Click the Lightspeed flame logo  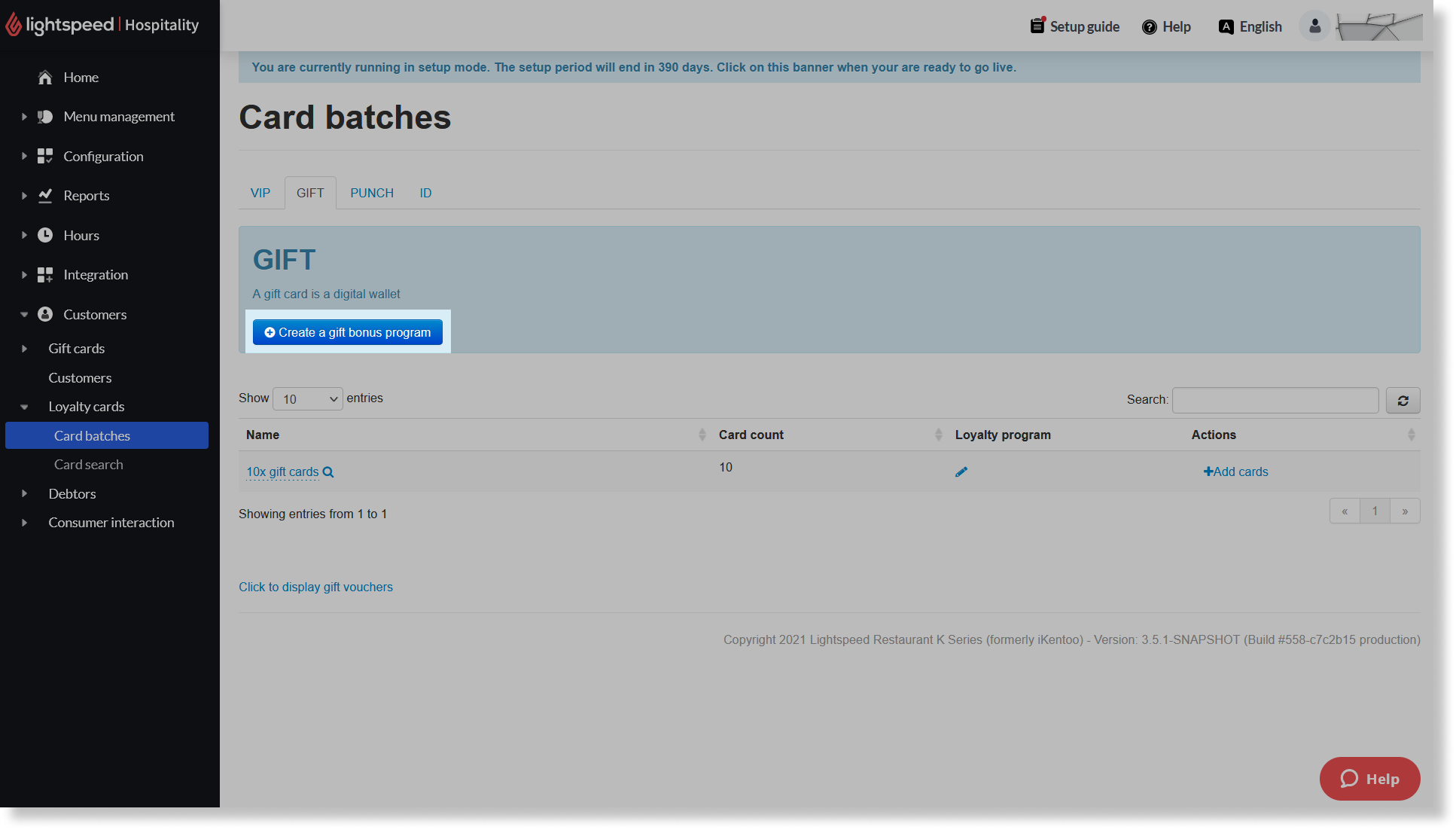coord(14,24)
